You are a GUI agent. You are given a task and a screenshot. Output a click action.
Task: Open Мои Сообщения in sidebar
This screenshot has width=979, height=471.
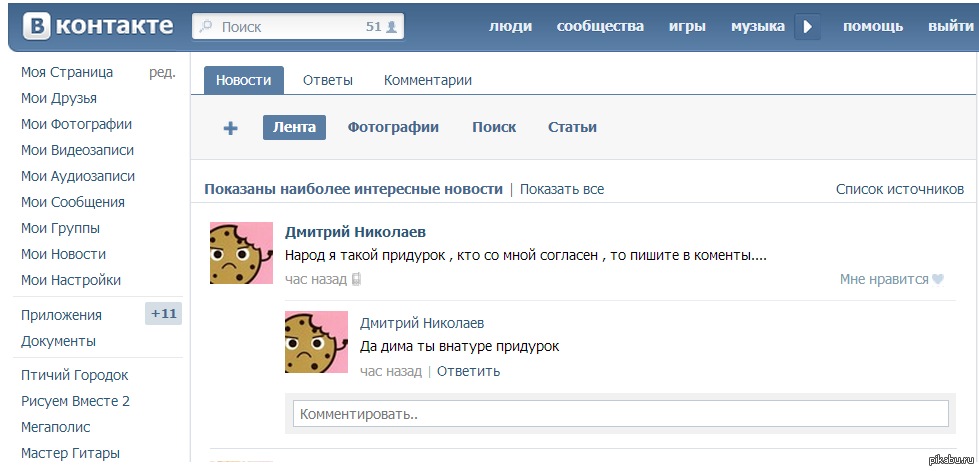[73, 202]
